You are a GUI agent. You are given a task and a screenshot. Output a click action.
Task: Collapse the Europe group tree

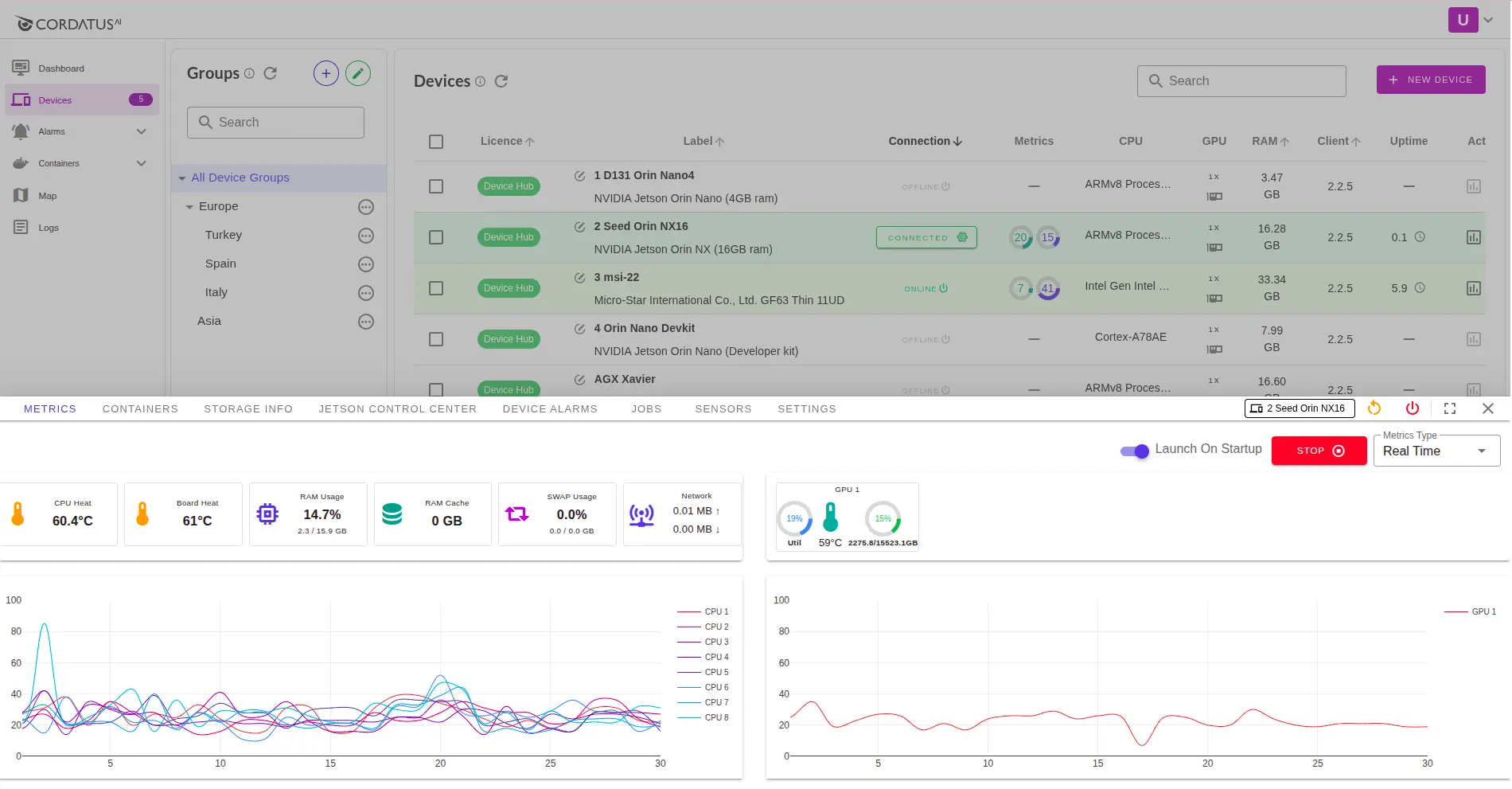pyautogui.click(x=189, y=207)
